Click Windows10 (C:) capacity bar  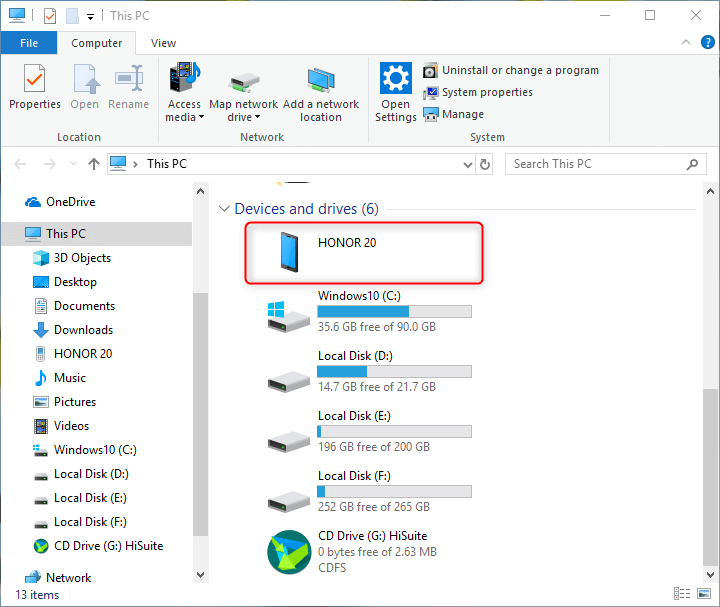coord(394,312)
